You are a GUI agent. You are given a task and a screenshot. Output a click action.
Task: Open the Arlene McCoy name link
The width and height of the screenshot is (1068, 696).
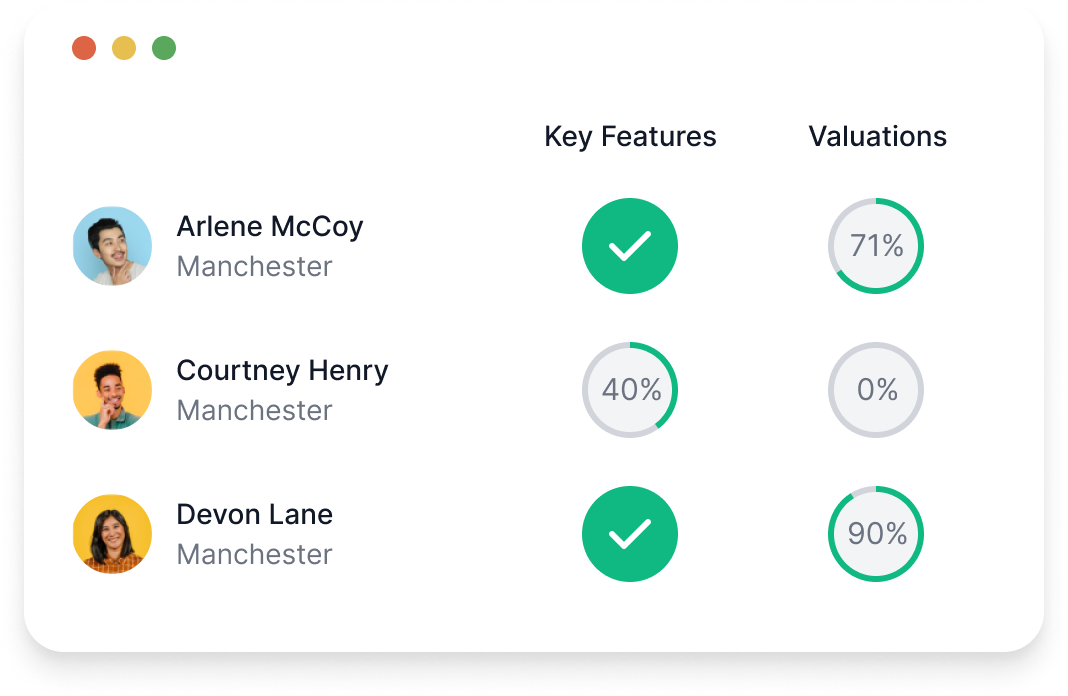(270, 227)
